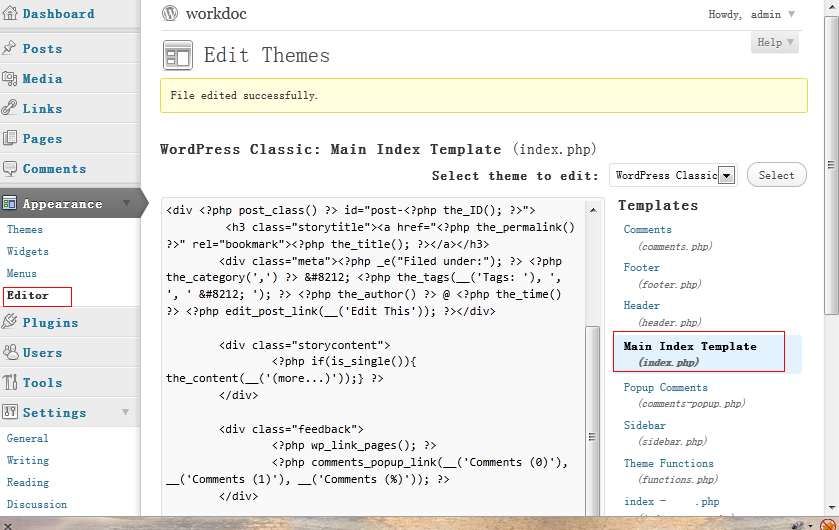Click the Media icon in sidebar
Image resolution: width=839 pixels, height=530 pixels.
10,79
